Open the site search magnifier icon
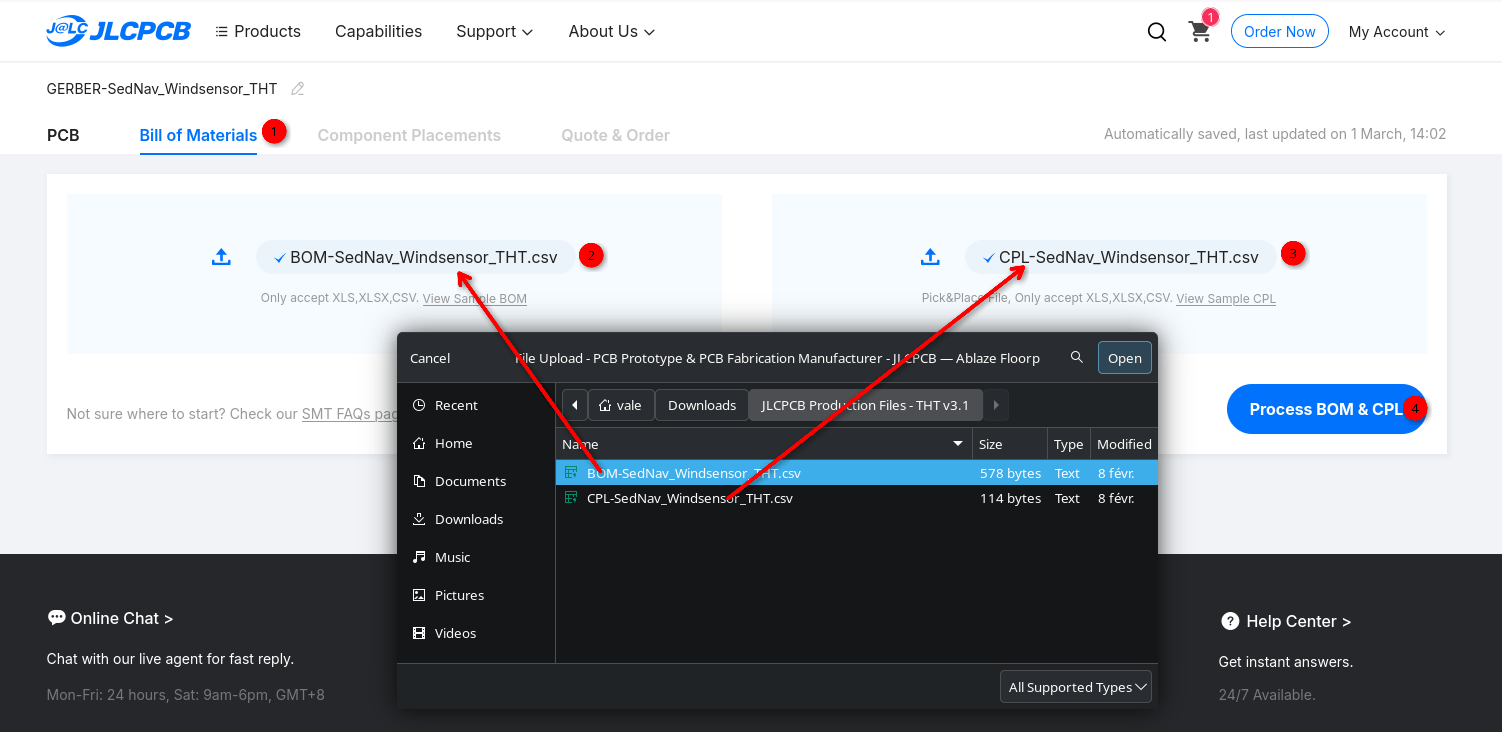Image resolution: width=1502 pixels, height=732 pixels. coord(1156,32)
